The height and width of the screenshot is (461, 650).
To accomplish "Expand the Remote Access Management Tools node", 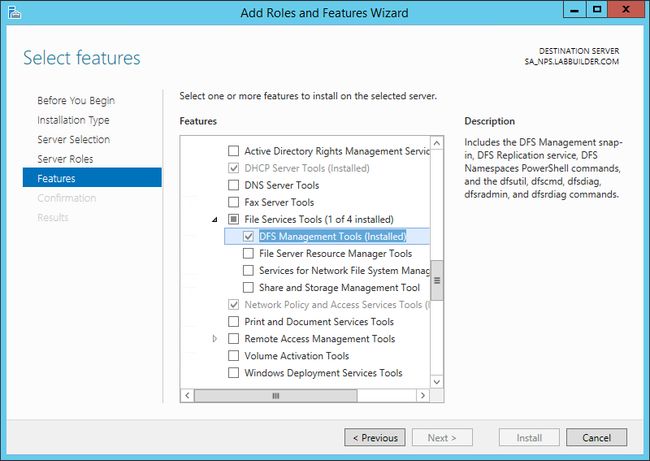I will (215, 339).
